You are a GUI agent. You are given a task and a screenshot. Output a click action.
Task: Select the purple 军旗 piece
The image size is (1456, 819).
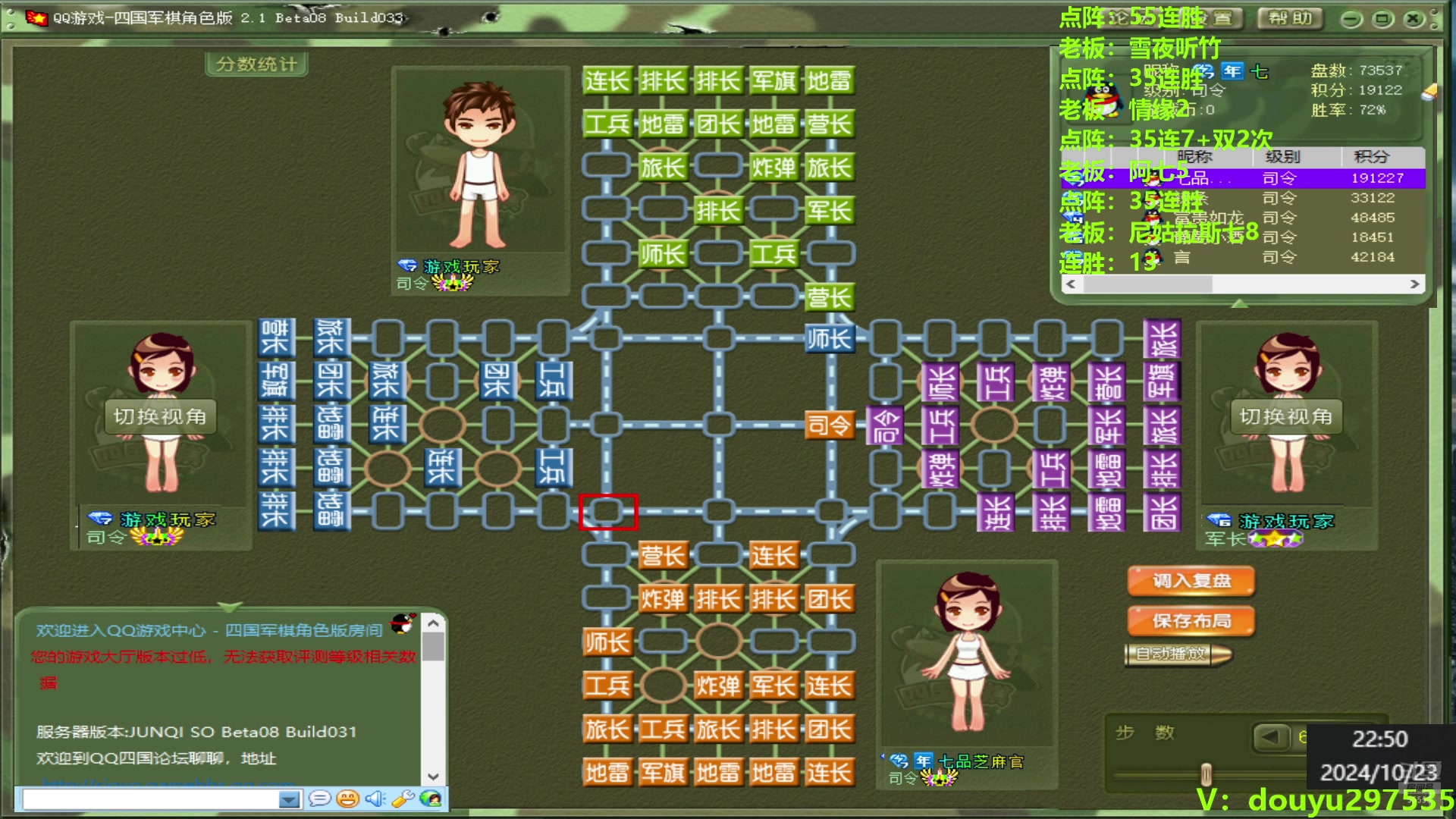[x=1162, y=381]
